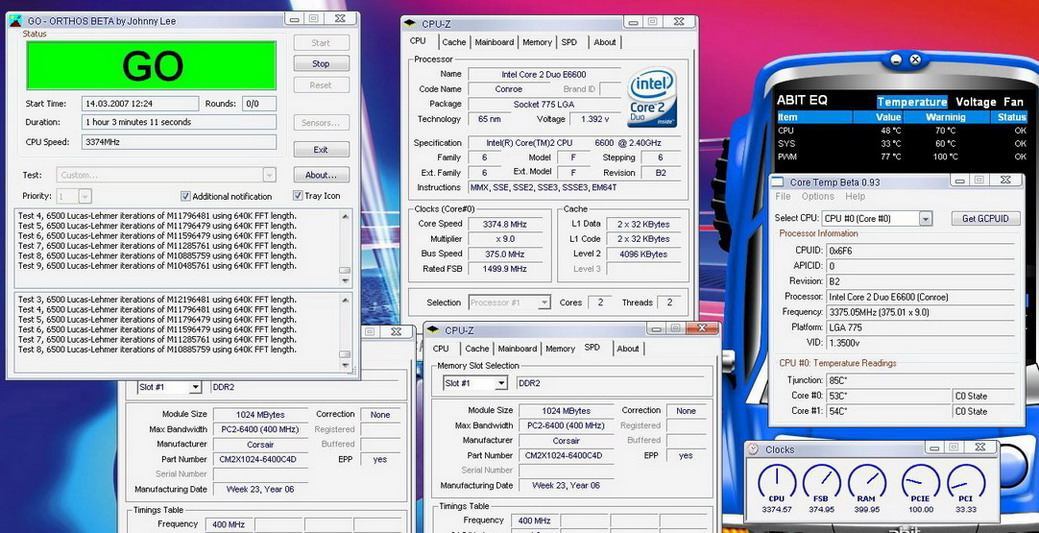1039x533 pixels.
Task: Click the ORTHOS title bar app icon
Action: (x=15, y=20)
